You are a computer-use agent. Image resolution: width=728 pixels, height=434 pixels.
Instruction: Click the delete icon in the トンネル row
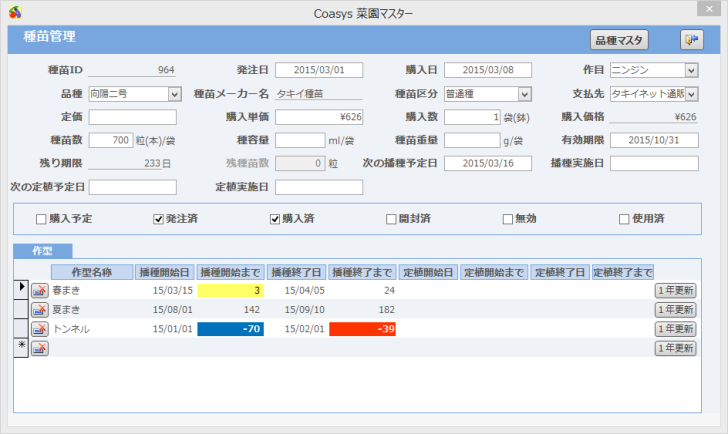tap(41, 328)
